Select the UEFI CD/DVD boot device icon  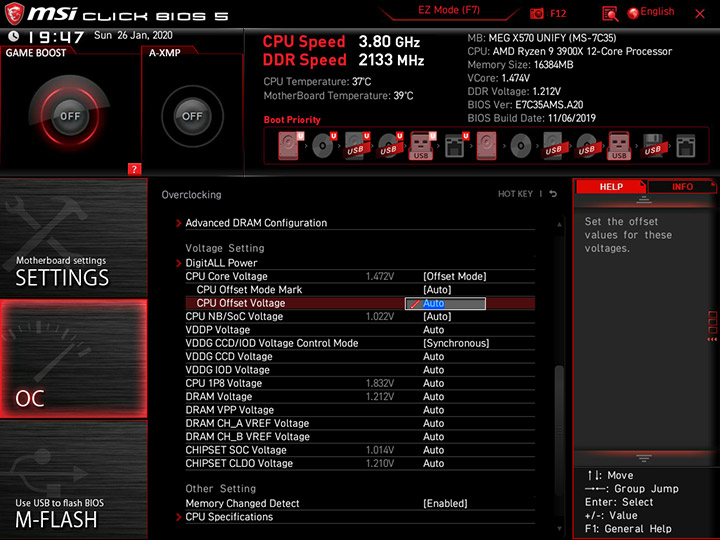click(x=324, y=146)
